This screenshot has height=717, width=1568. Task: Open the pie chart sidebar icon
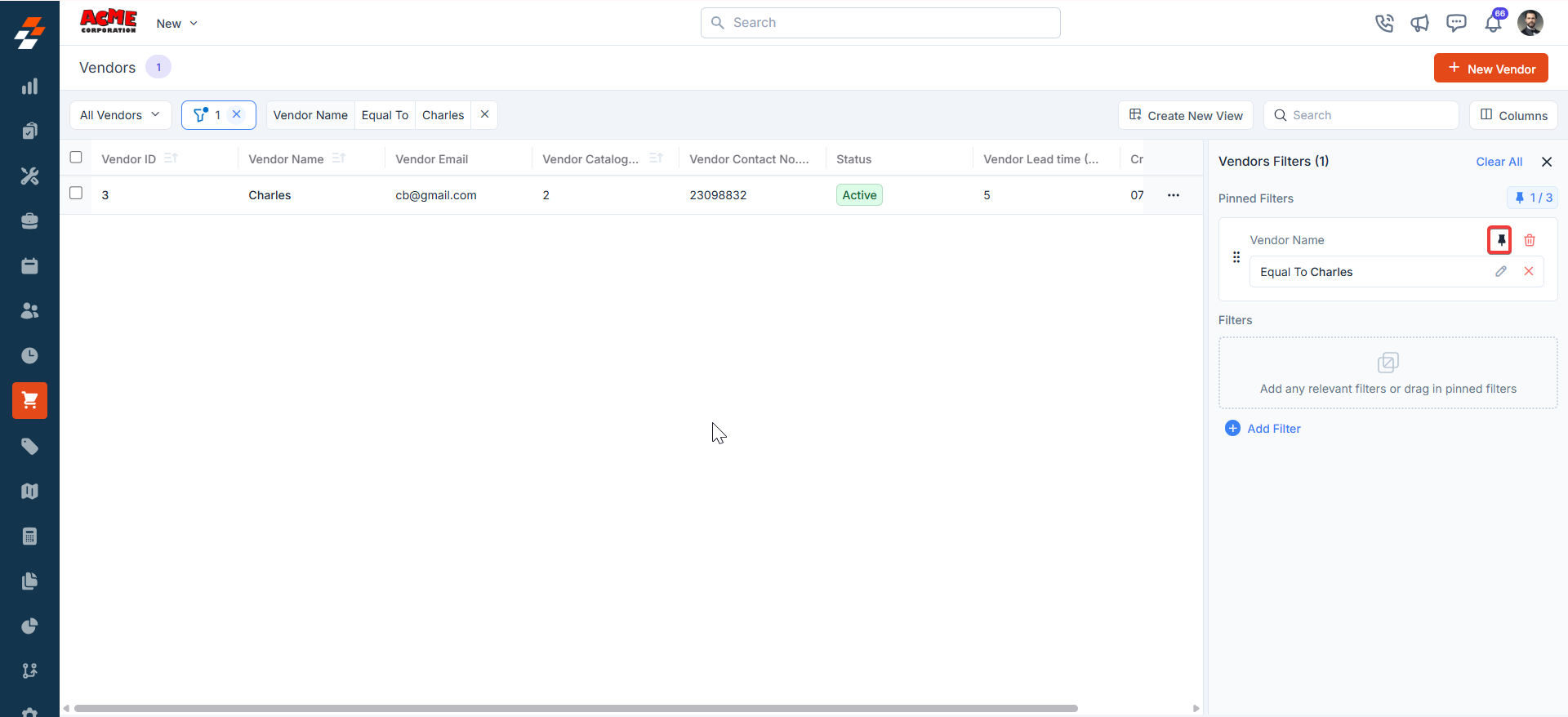click(29, 626)
